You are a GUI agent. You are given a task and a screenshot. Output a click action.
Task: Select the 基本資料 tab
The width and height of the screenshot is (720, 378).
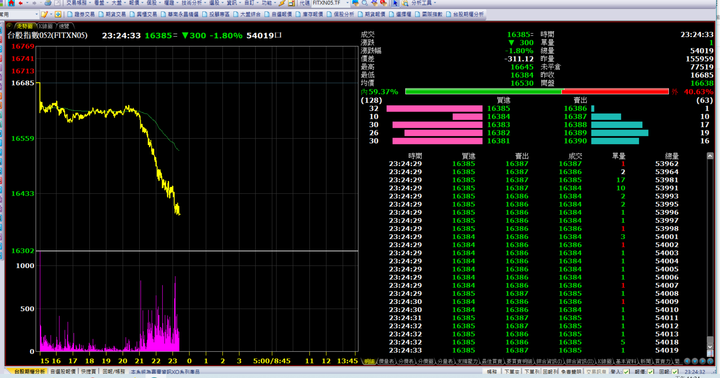click(x=626, y=361)
